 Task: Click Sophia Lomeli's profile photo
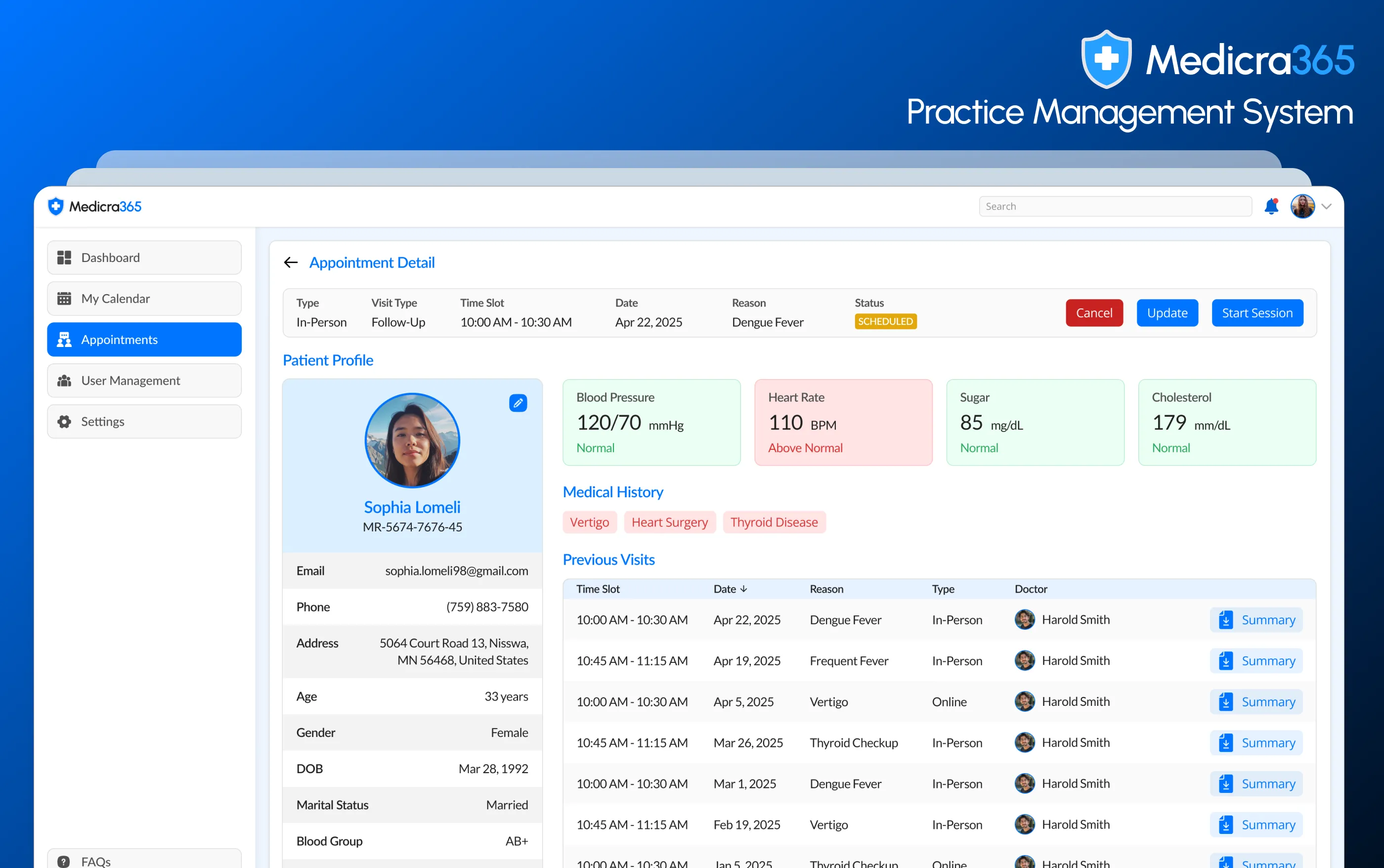tap(412, 440)
